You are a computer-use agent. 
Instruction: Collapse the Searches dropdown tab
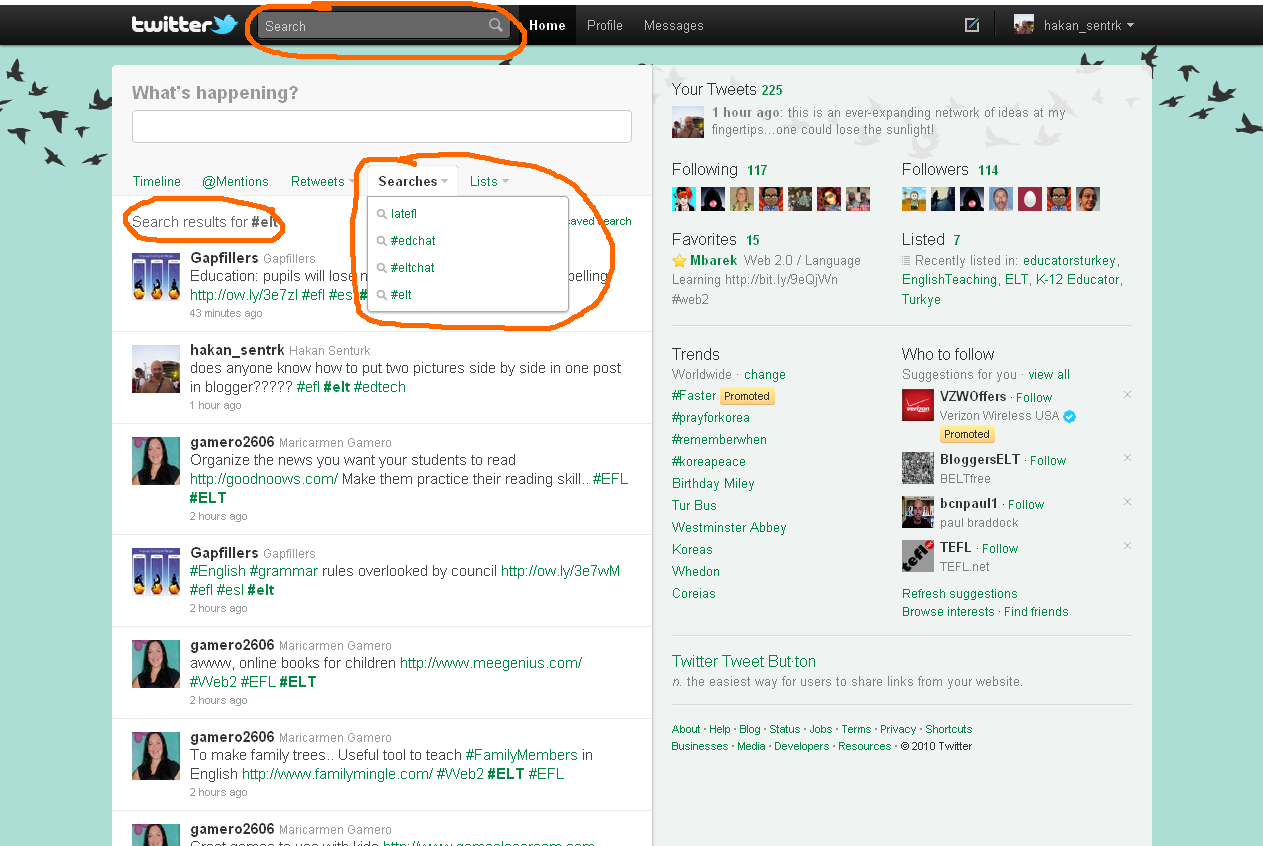click(x=413, y=181)
